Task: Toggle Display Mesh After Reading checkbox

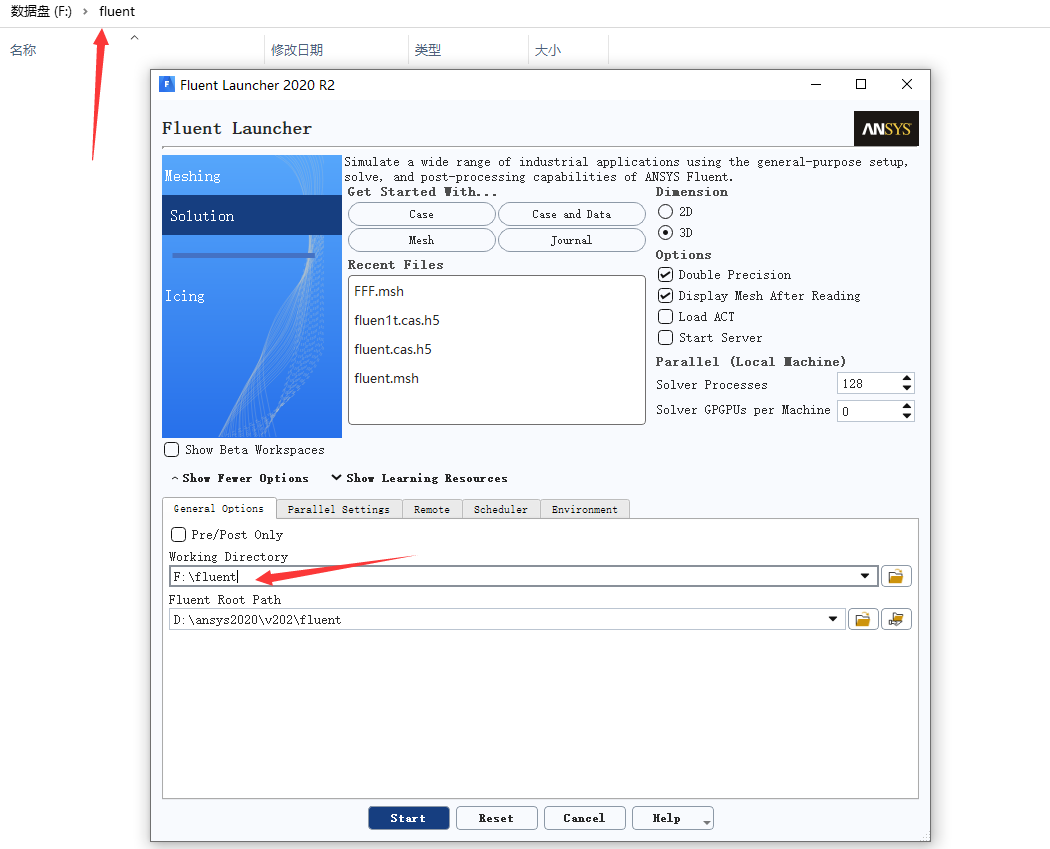Action: click(x=665, y=295)
